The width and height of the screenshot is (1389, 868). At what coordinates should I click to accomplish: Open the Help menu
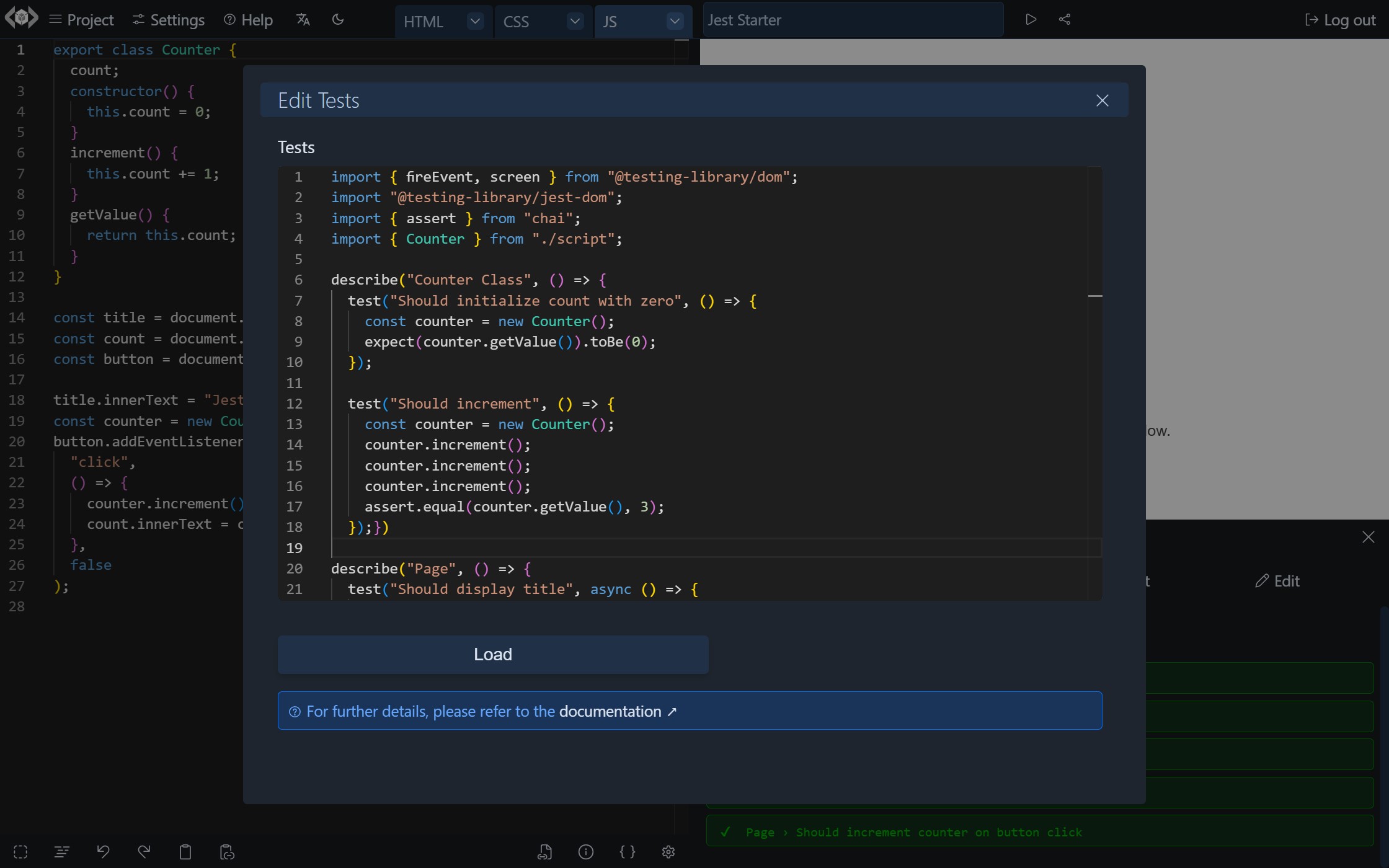[247, 19]
